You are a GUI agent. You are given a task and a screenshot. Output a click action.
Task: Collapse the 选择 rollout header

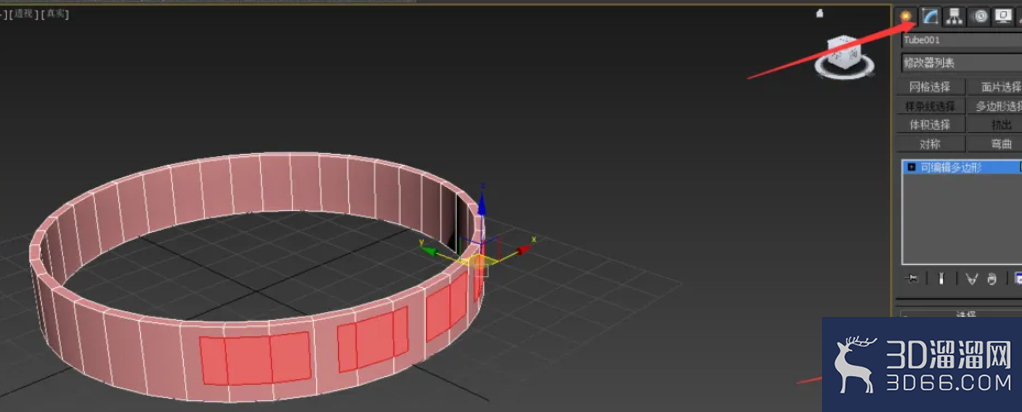coord(961,314)
